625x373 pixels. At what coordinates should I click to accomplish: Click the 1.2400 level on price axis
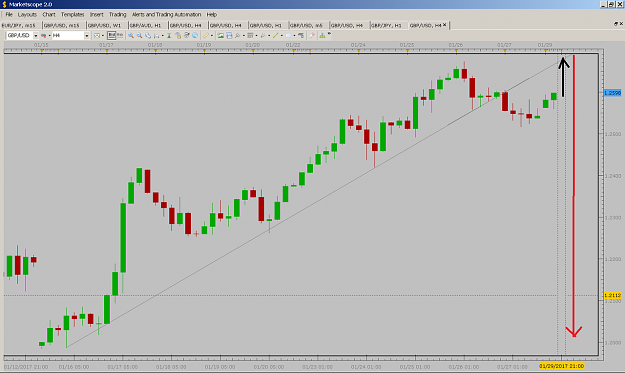click(613, 176)
